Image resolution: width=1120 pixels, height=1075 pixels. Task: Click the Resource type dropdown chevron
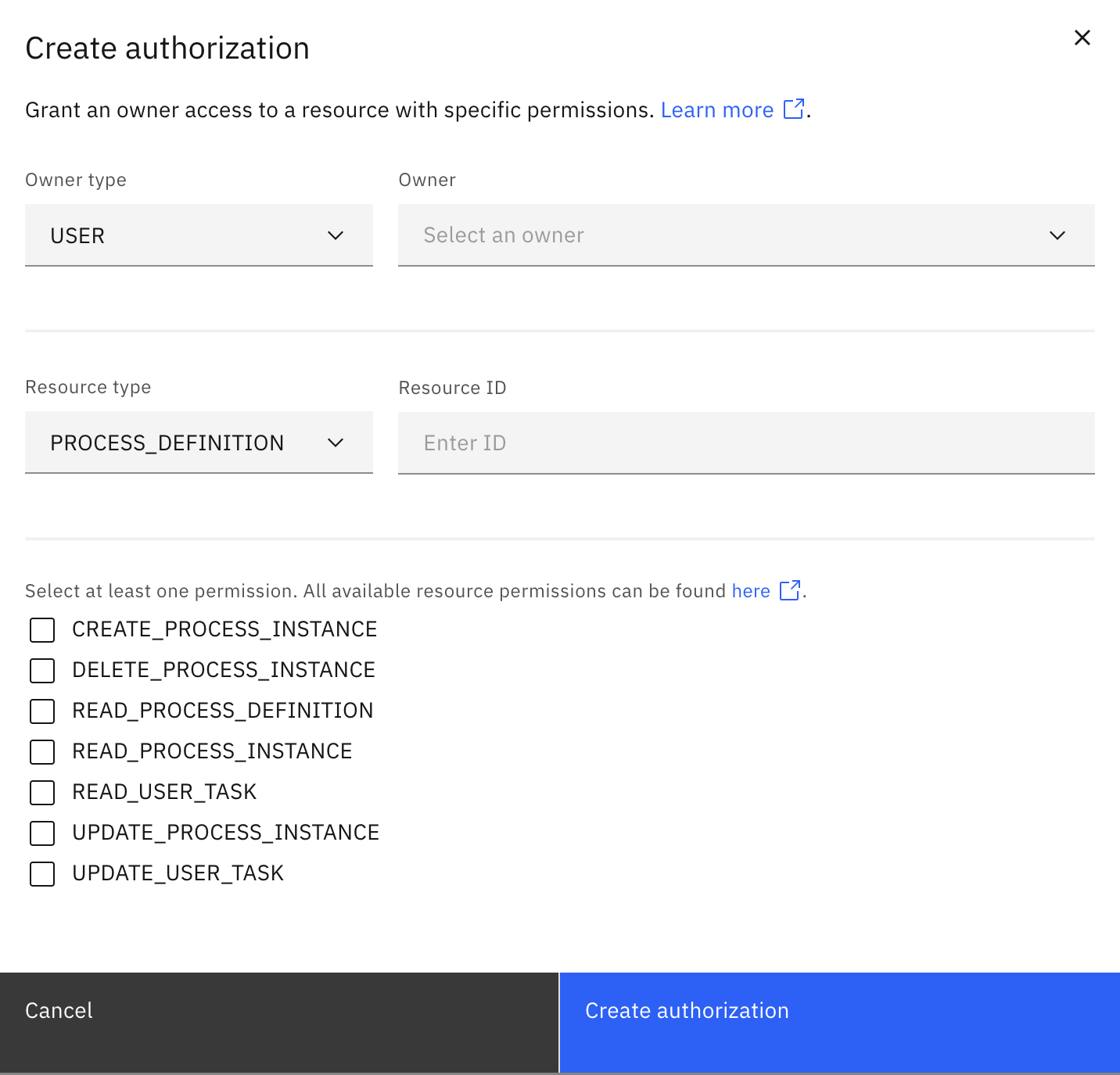[x=336, y=443]
